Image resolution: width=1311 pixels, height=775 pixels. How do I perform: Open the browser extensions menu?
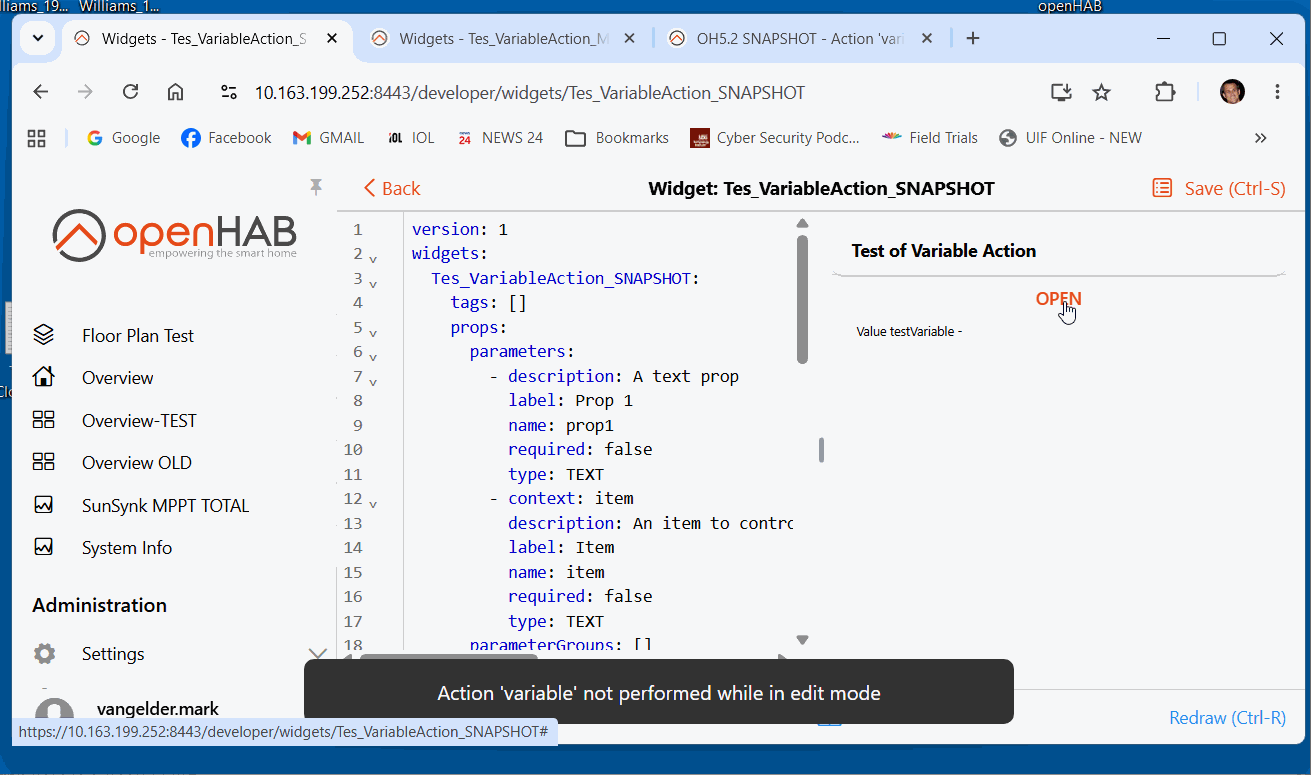click(1165, 92)
